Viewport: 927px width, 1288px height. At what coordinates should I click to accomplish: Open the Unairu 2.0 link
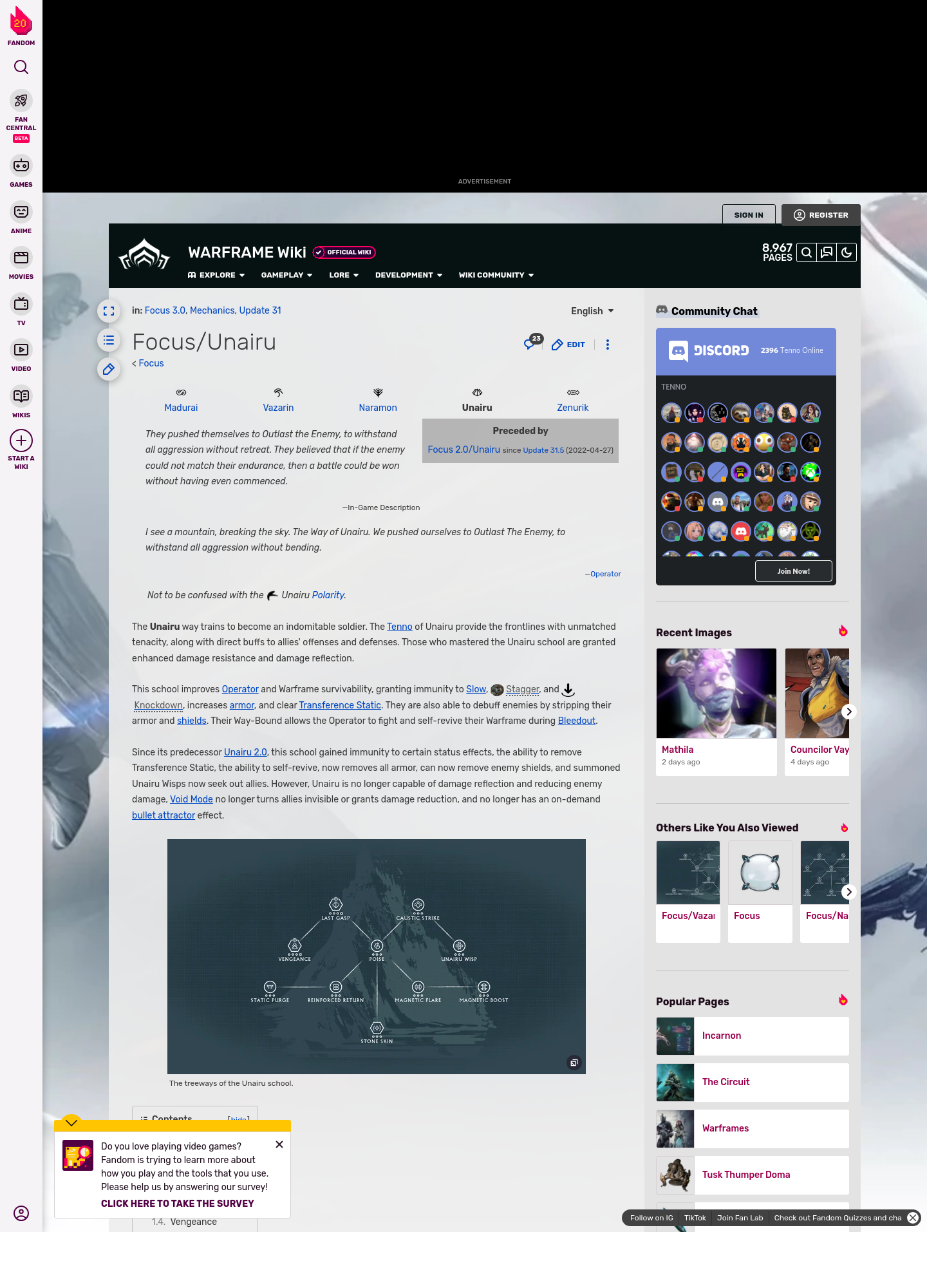pos(245,752)
